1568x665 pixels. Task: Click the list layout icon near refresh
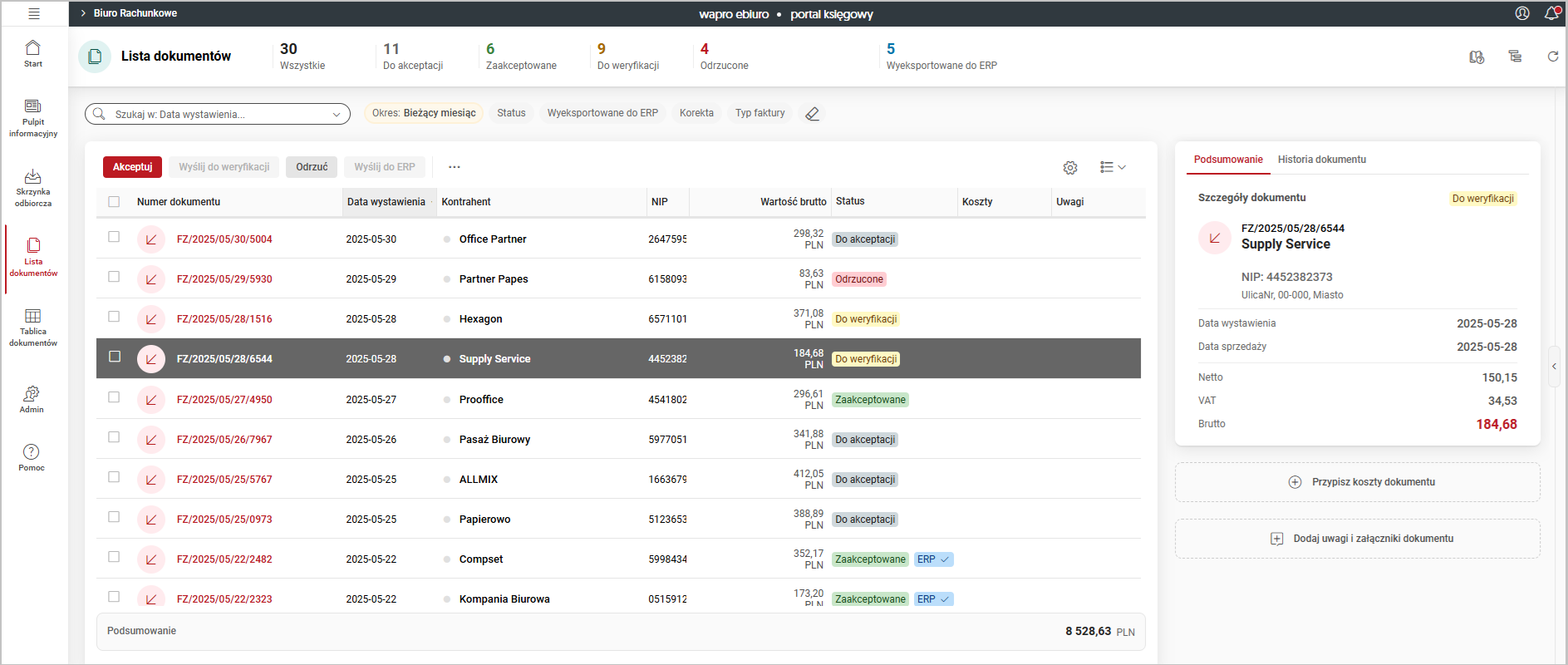click(1515, 57)
